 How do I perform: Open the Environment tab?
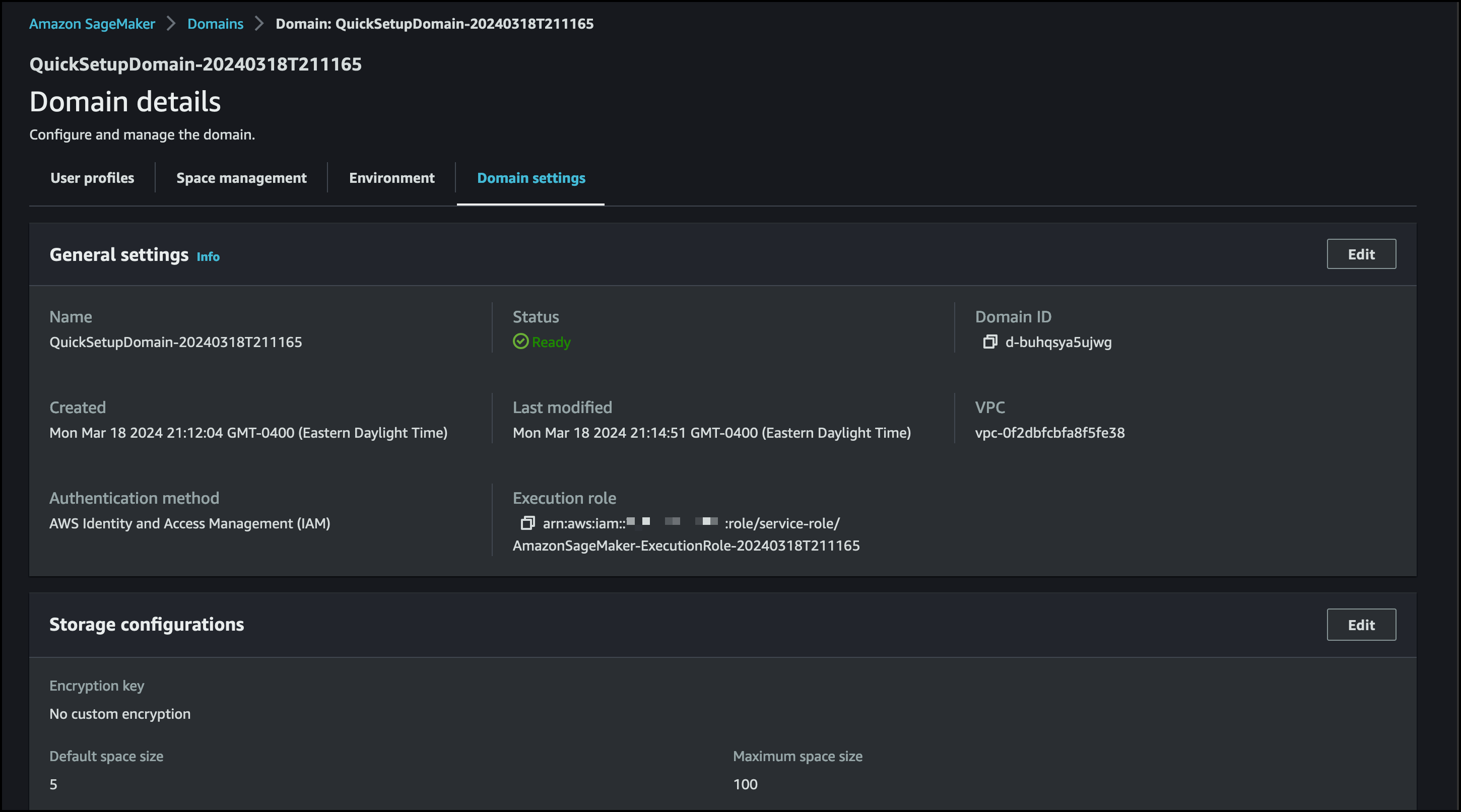coord(392,178)
